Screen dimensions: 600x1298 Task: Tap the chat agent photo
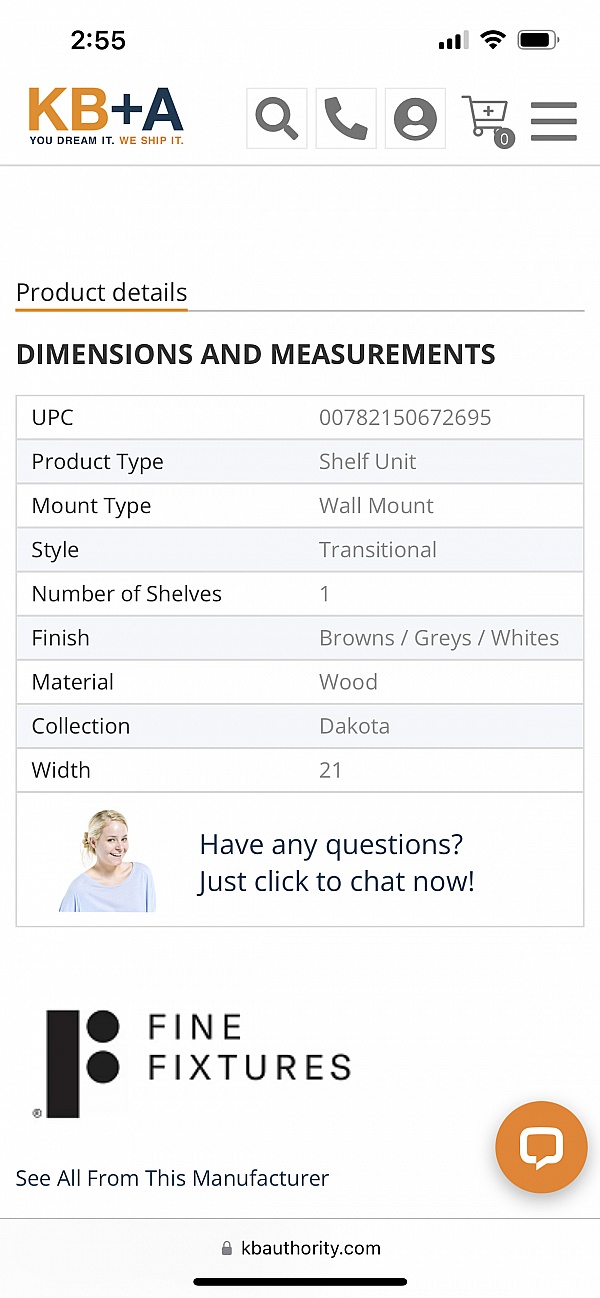(106, 861)
